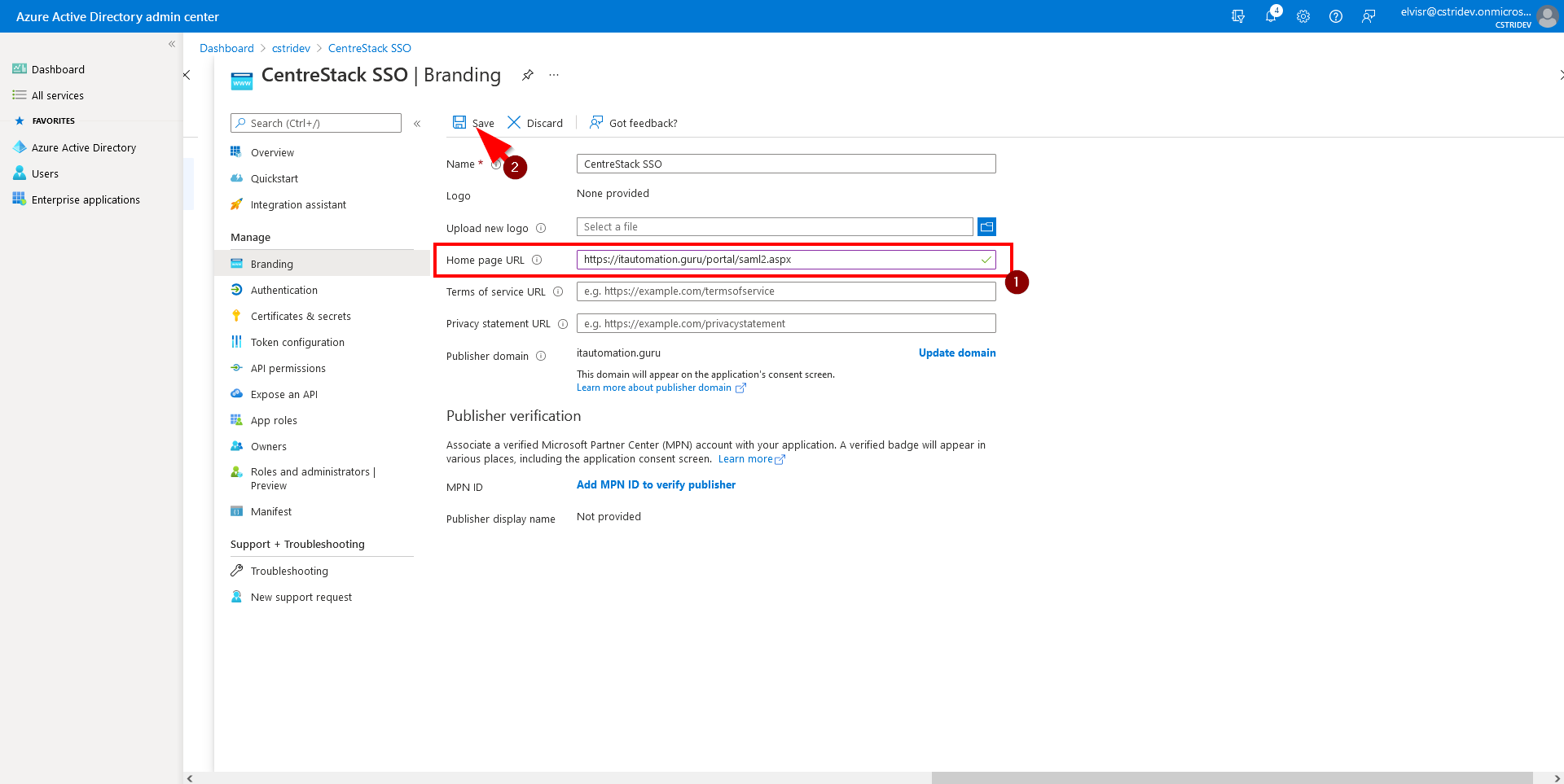This screenshot has width=1564, height=784.
Task: Click Learn more link in Publisher verification
Action: point(751,459)
